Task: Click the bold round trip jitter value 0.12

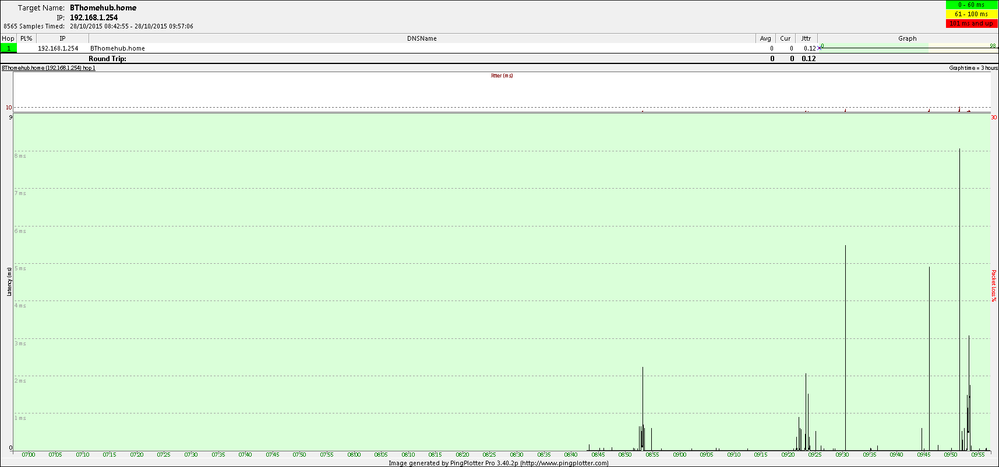Action: [x=809, y=59]
